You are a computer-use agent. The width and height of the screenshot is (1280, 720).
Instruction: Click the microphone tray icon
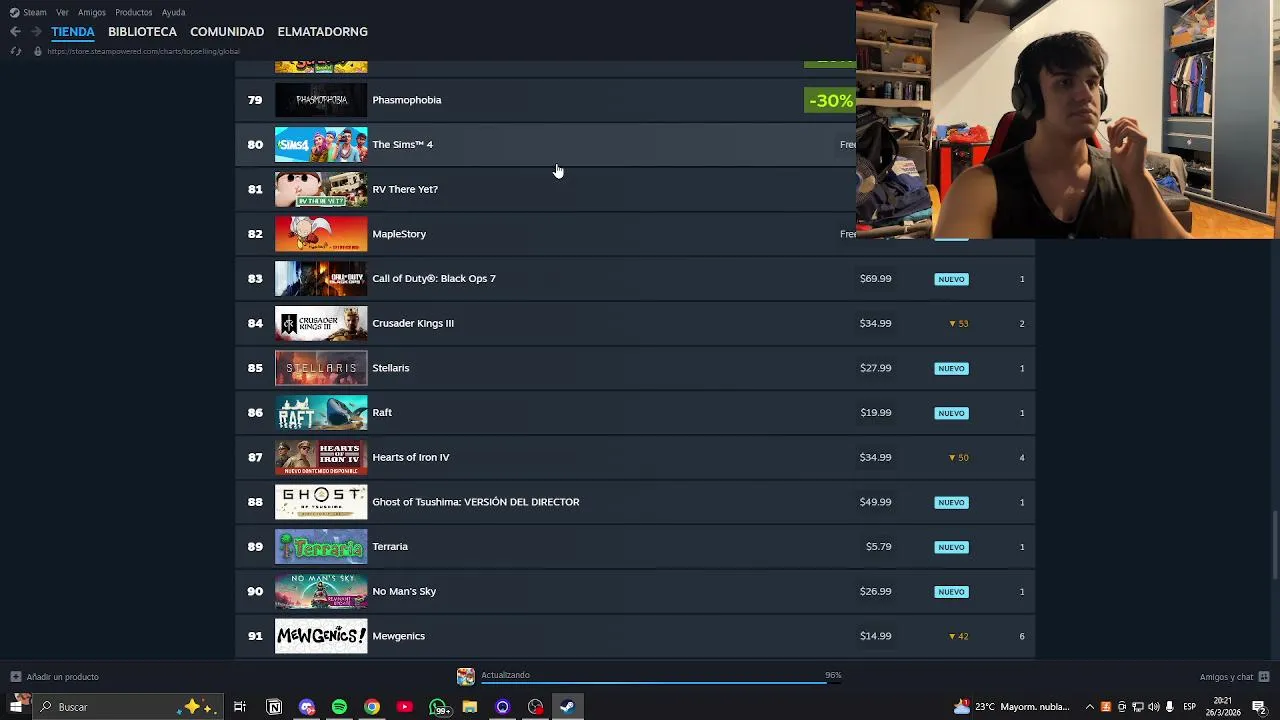1169,707
